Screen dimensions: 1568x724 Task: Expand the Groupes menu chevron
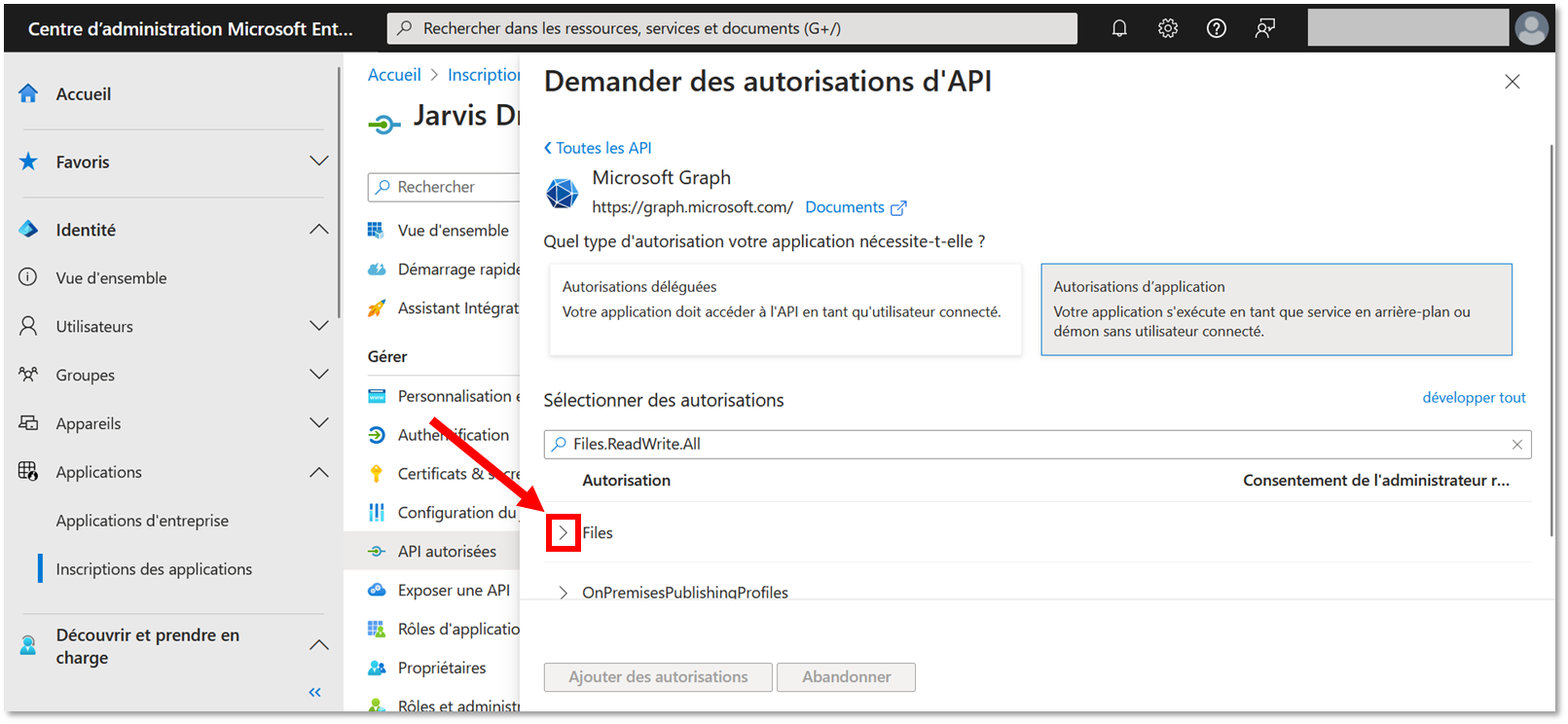318,374
